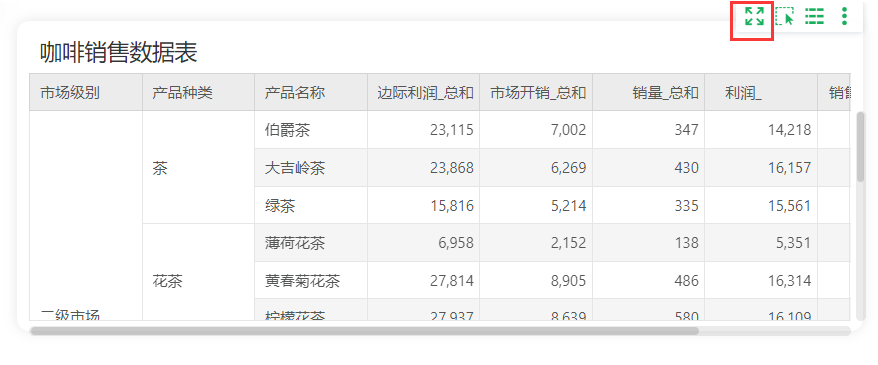
Task: Click the 花茶 category cell
Action: click(x=198, y=272)
